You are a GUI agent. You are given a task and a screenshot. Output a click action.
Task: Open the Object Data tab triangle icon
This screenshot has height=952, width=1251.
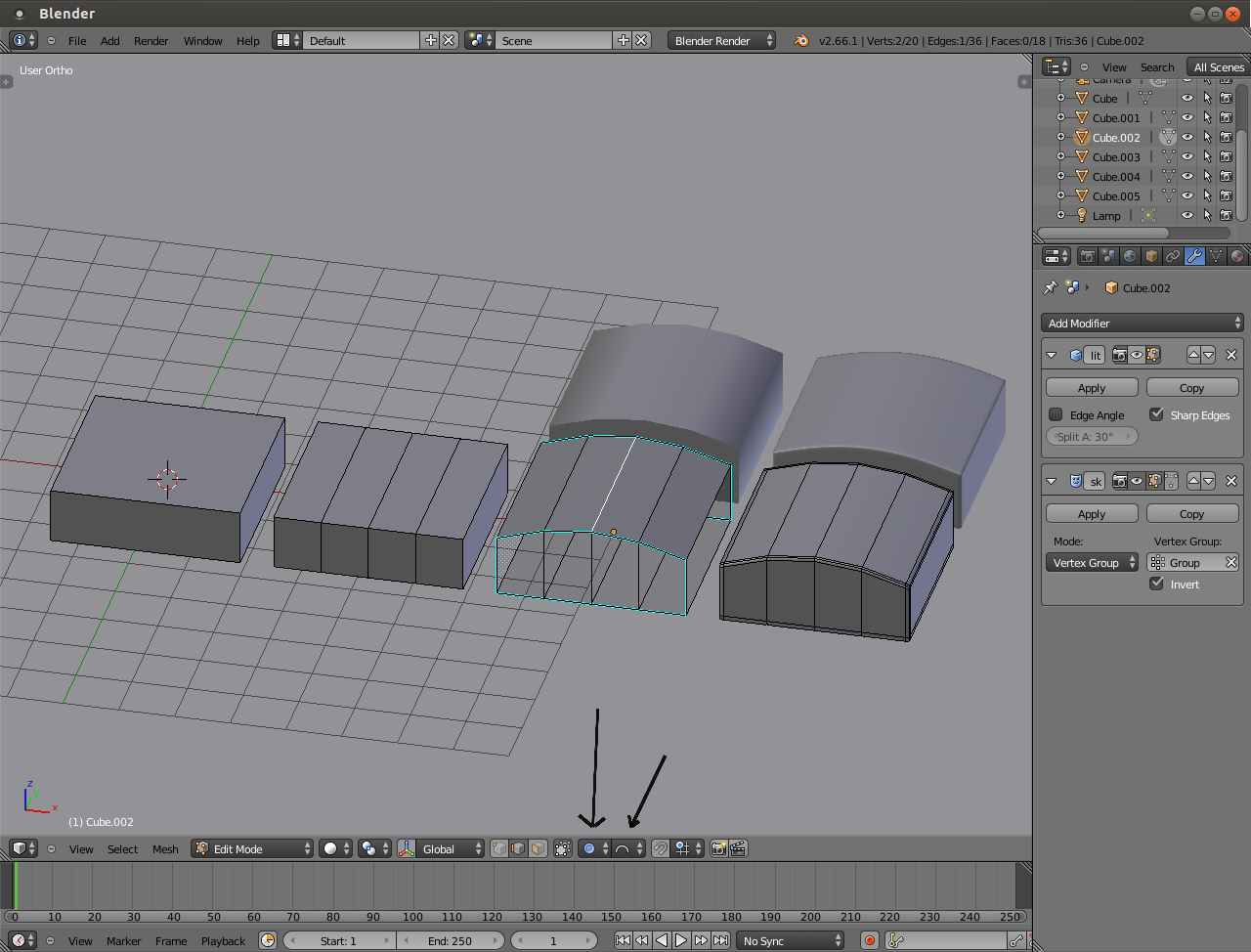coord(1216,256)
